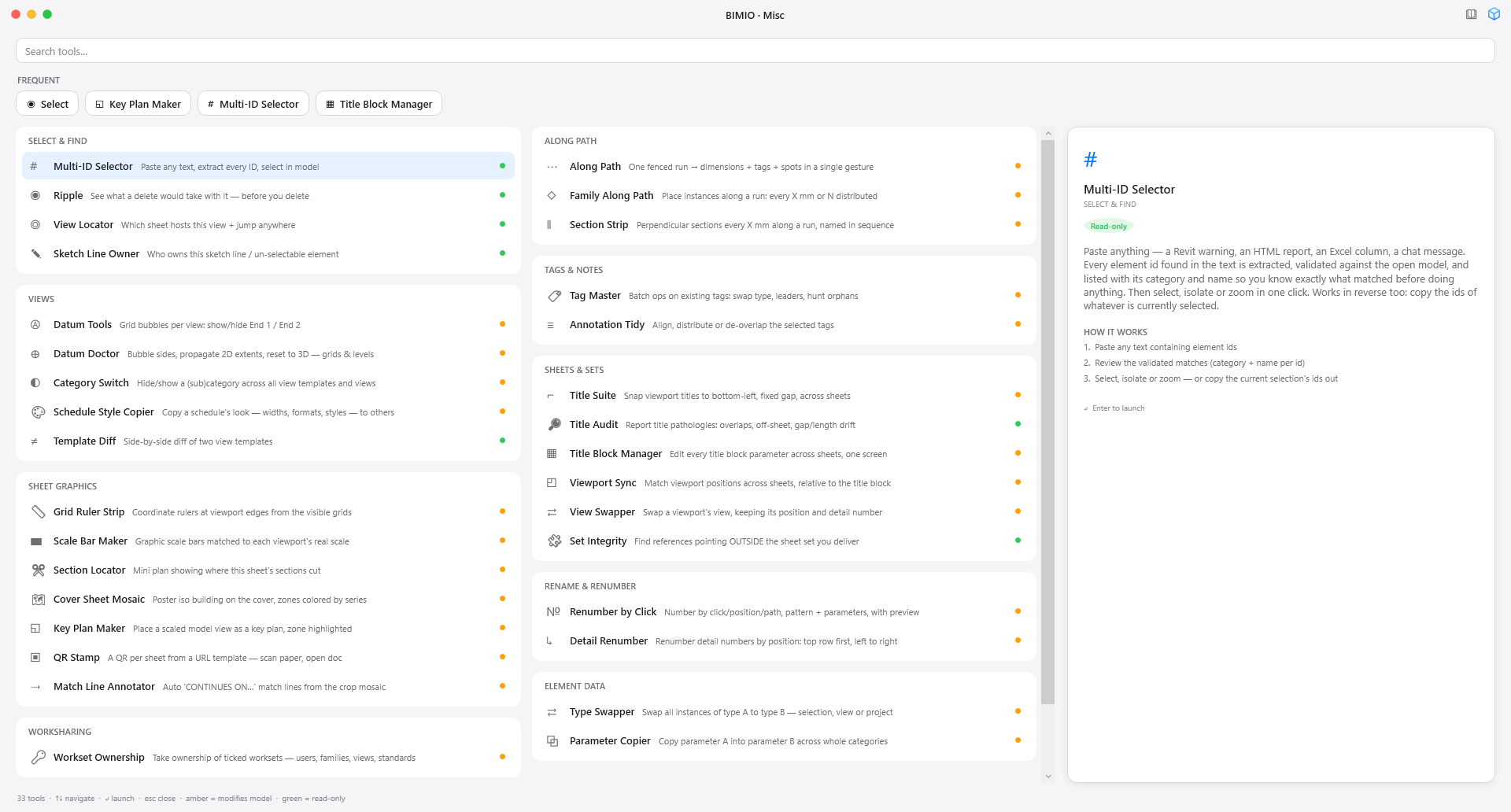The width and height of the screenshot is (1511, 812).
Task: Click the Parameter Copier copy icon
Action: pyautogui.click(x=552, y=741)
